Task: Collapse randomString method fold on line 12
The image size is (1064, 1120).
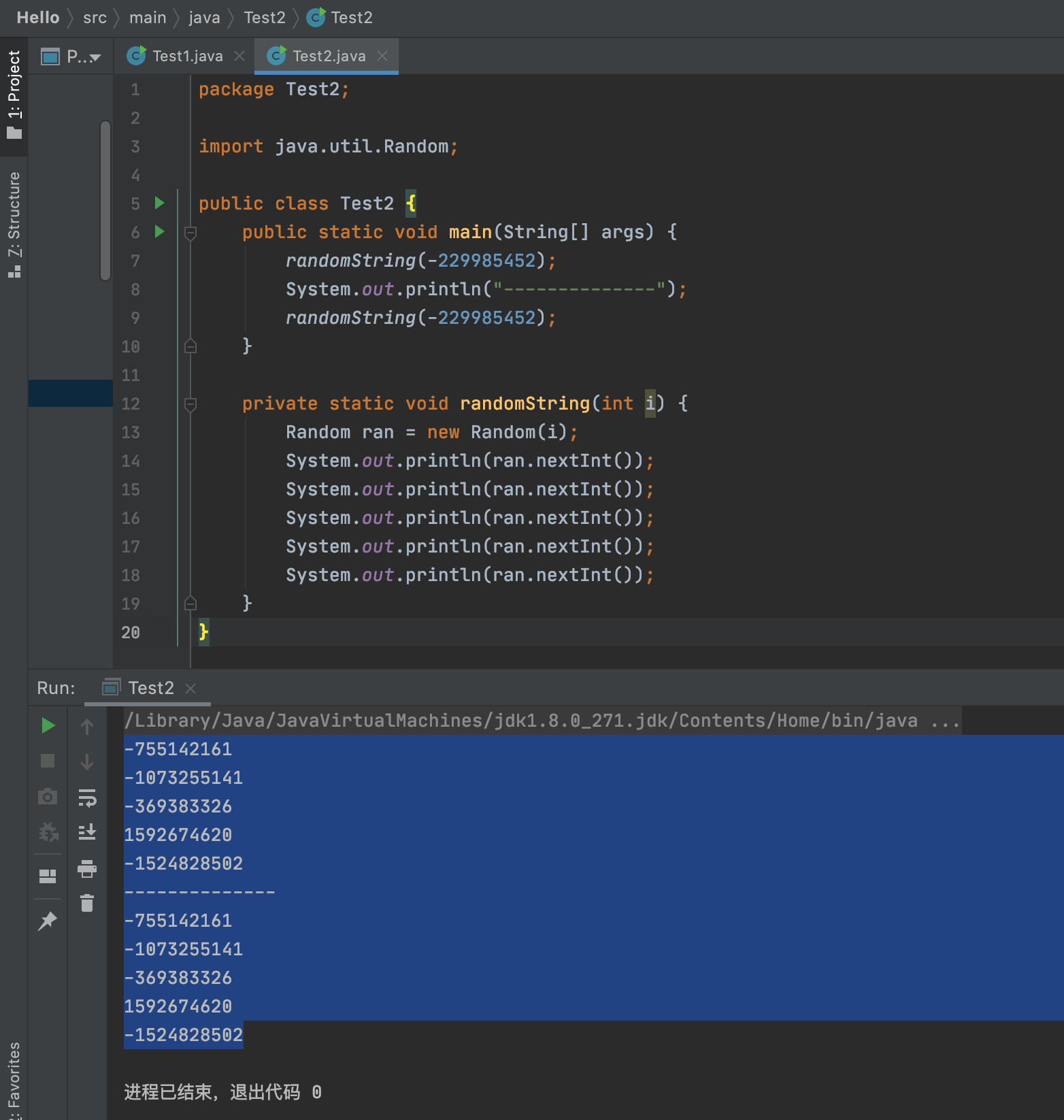Action: tap(190, 404)
